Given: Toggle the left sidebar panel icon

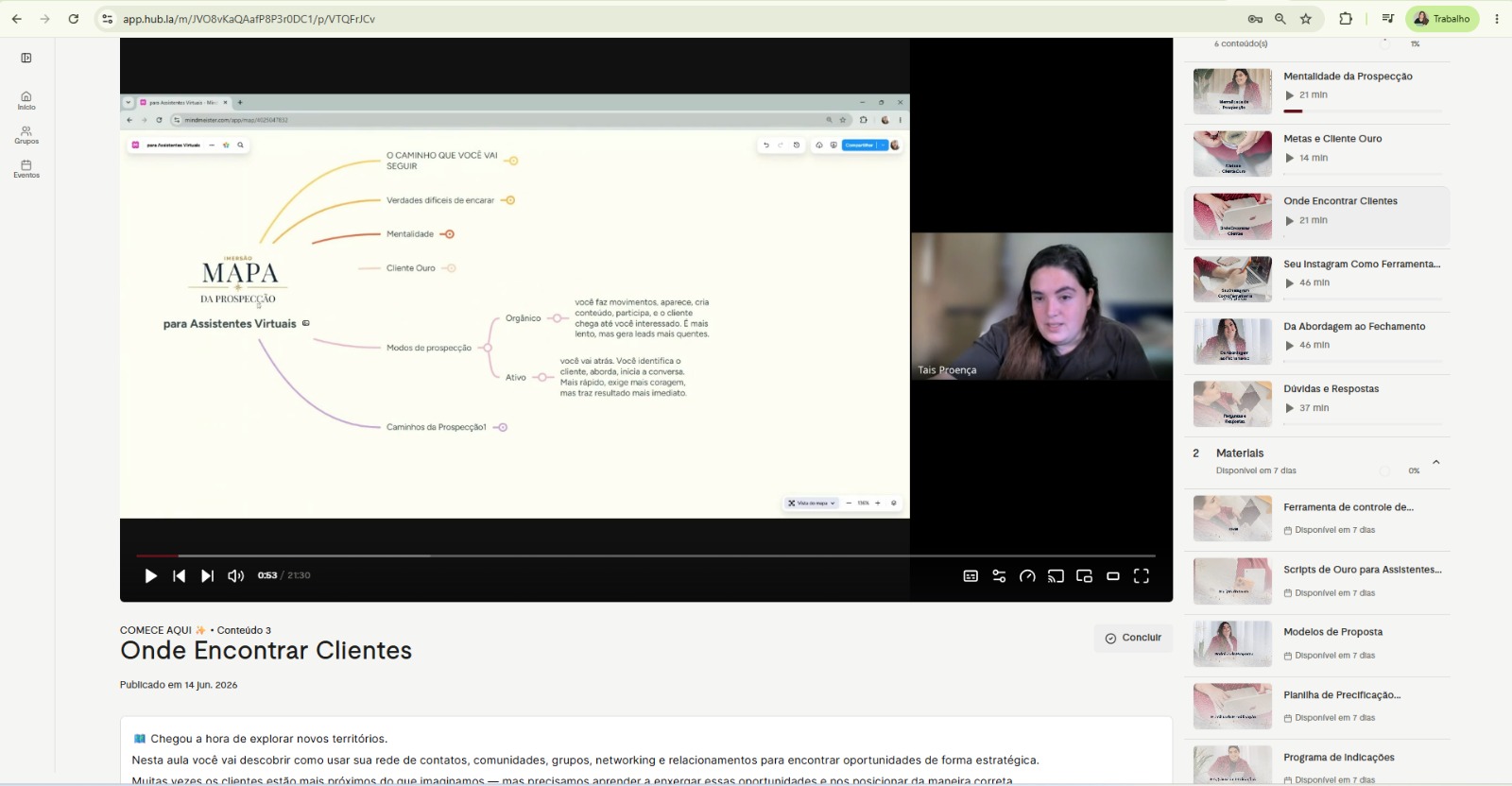Looking at the screenshot, I should 26,58.
